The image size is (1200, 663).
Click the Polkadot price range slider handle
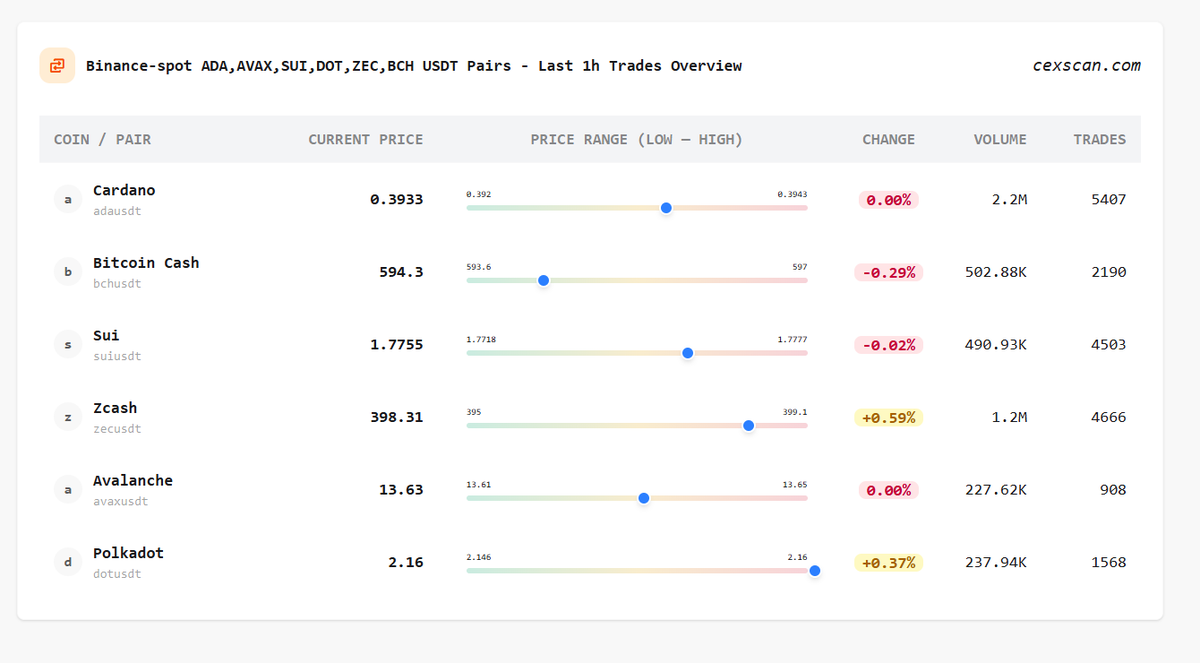pos(815,570)
